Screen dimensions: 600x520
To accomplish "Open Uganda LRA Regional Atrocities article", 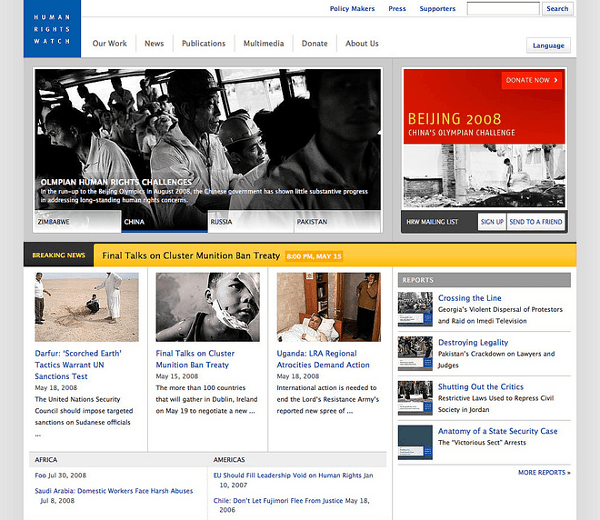I will click(323, 359).
